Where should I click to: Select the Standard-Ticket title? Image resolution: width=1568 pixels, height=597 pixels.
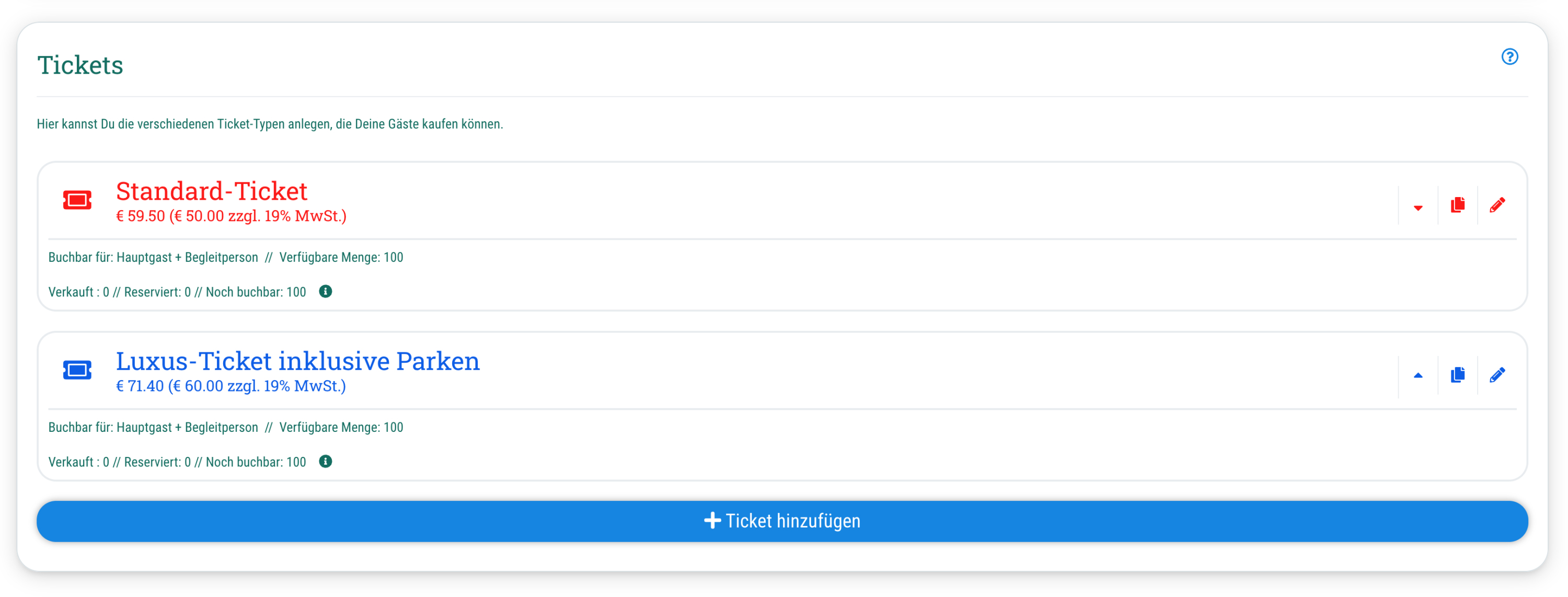coord(211,191)
